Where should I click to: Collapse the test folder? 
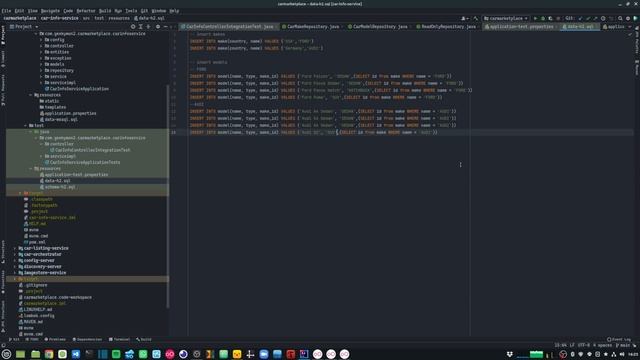pos(26,126)
